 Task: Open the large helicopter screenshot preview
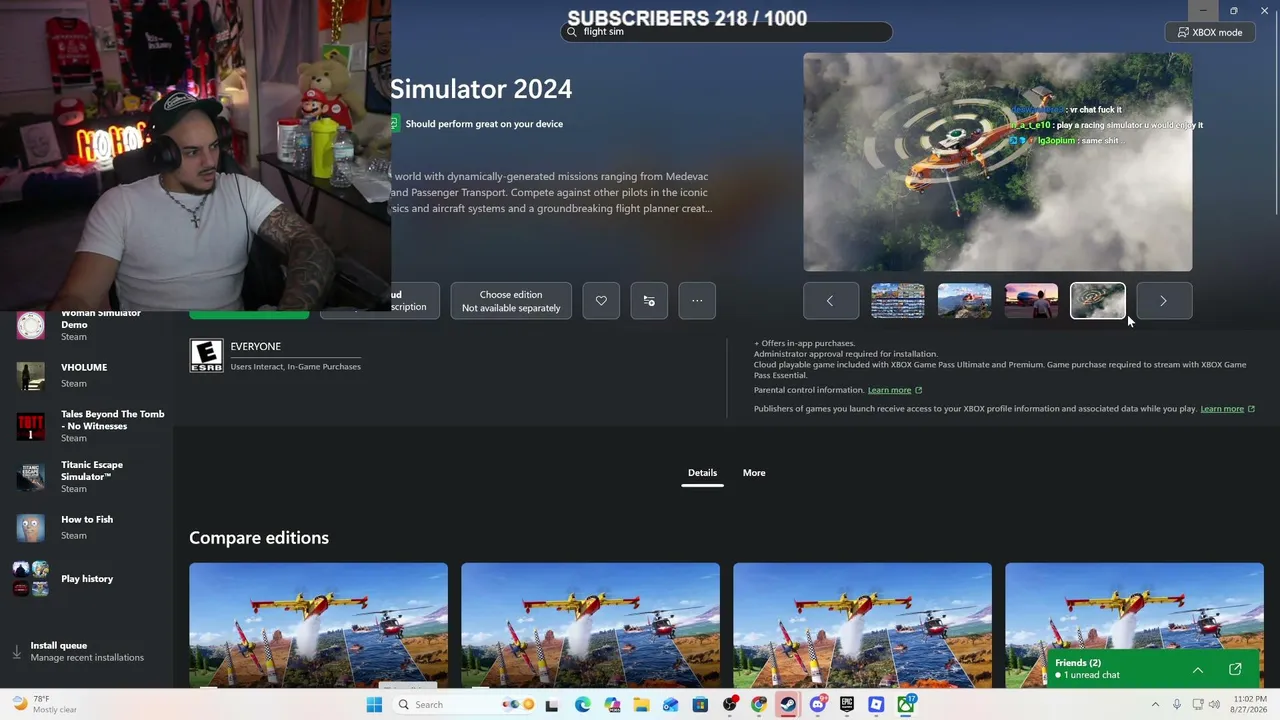click(998, 162)
